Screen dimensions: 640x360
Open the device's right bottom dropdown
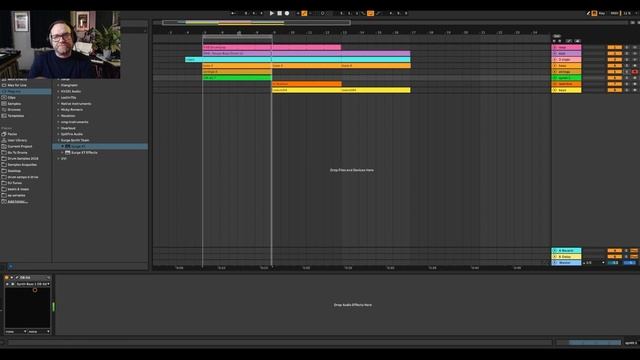39,332
